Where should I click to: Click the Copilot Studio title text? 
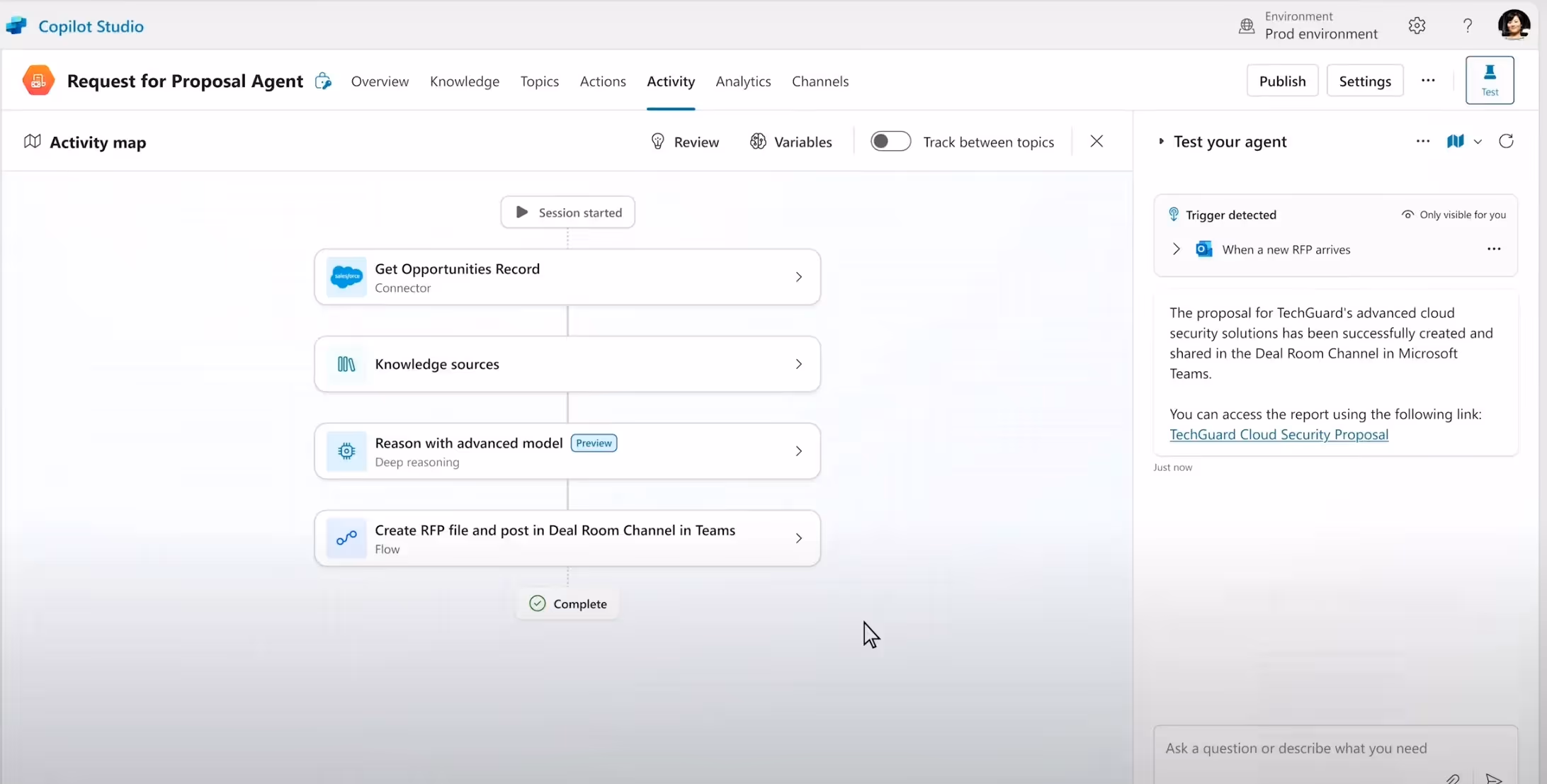[91, 26]
